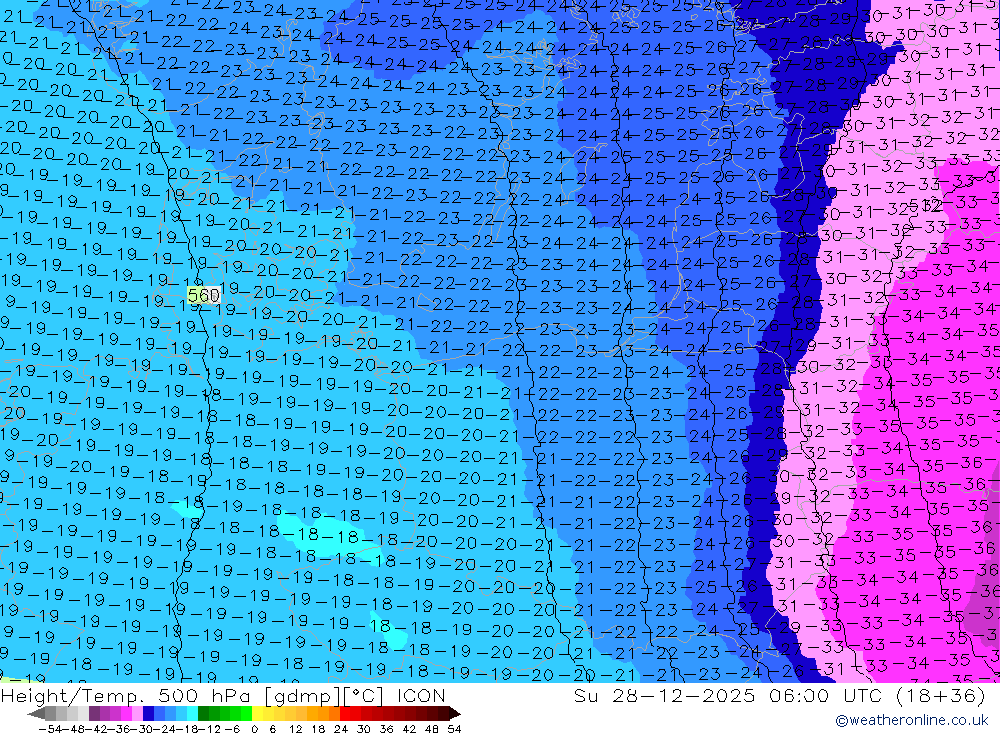1000x733 pixels.
Task: Click the 560 height contour label
Action: point(203,295)
